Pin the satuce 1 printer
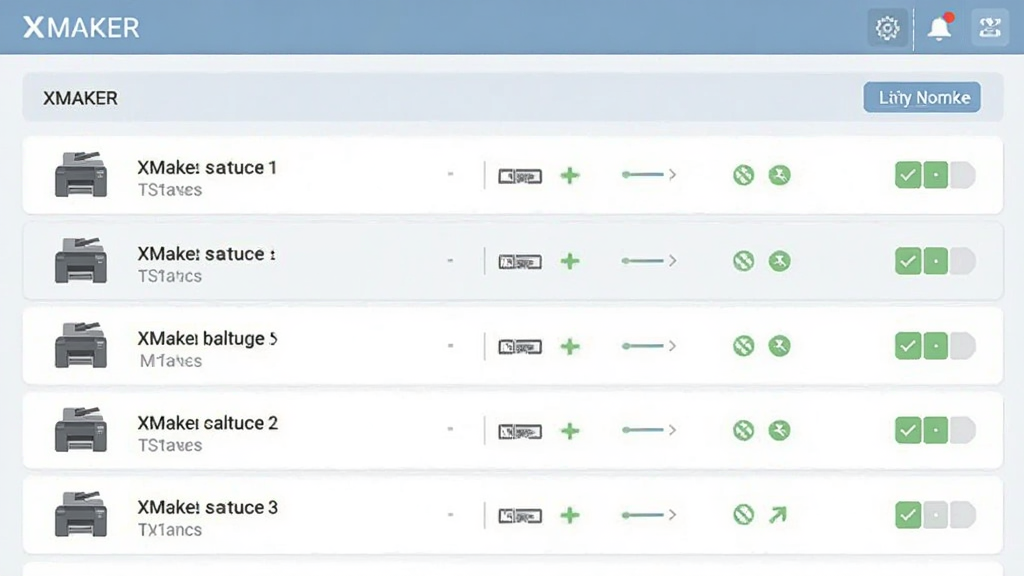The height and width of the screenshot is (576, 1024). [779, 175]
